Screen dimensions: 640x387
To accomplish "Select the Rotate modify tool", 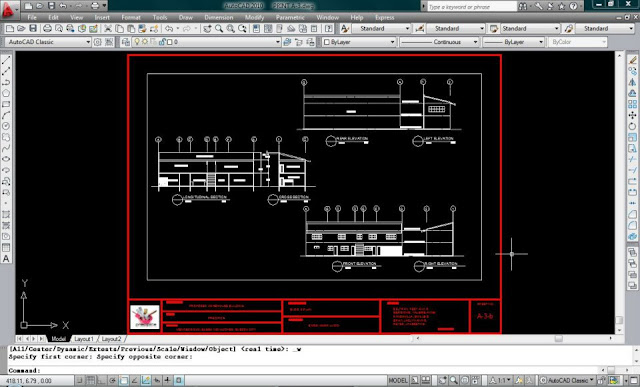I will click(632, 127).
